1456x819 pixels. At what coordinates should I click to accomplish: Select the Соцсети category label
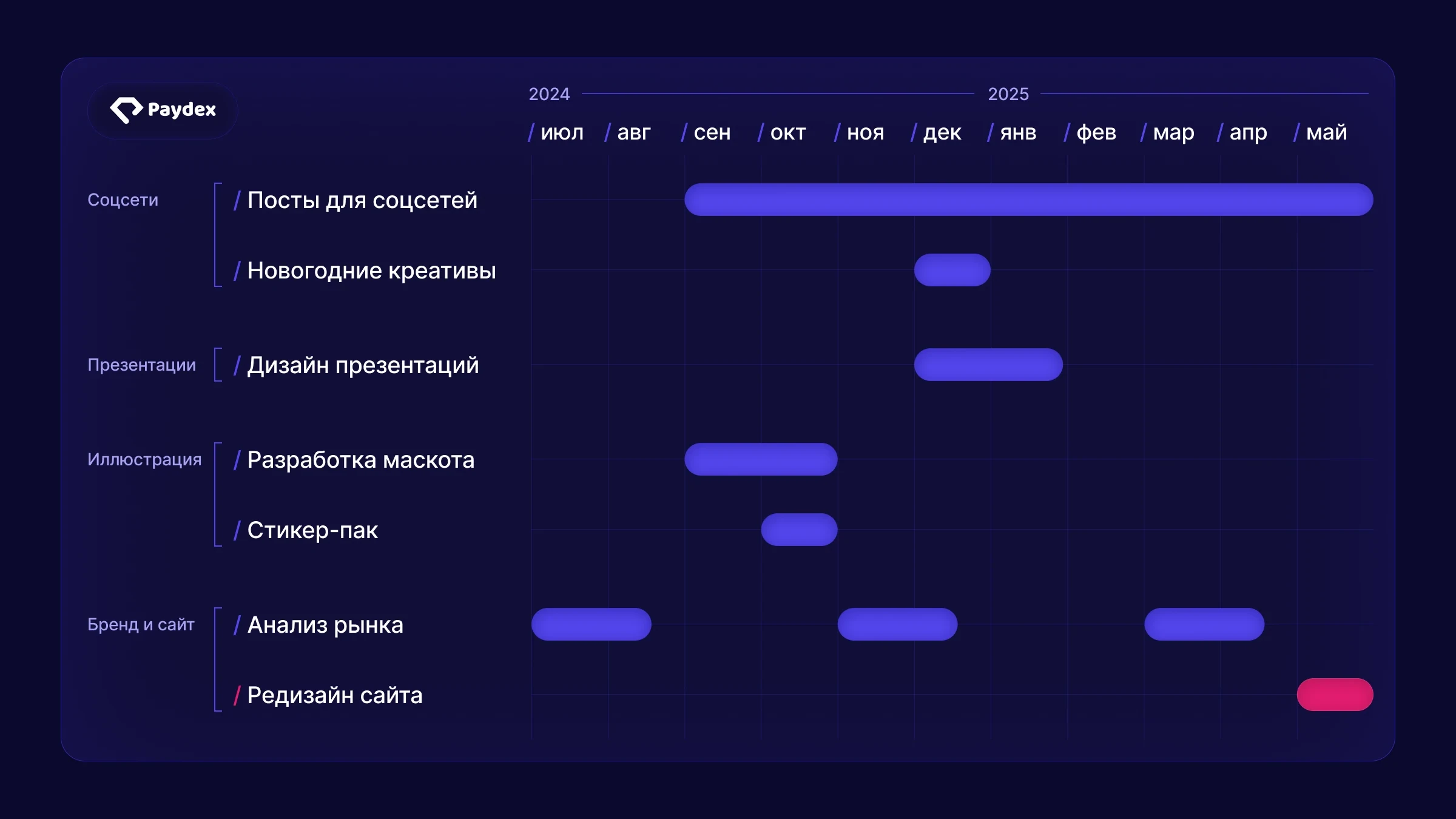coord(123,200)
